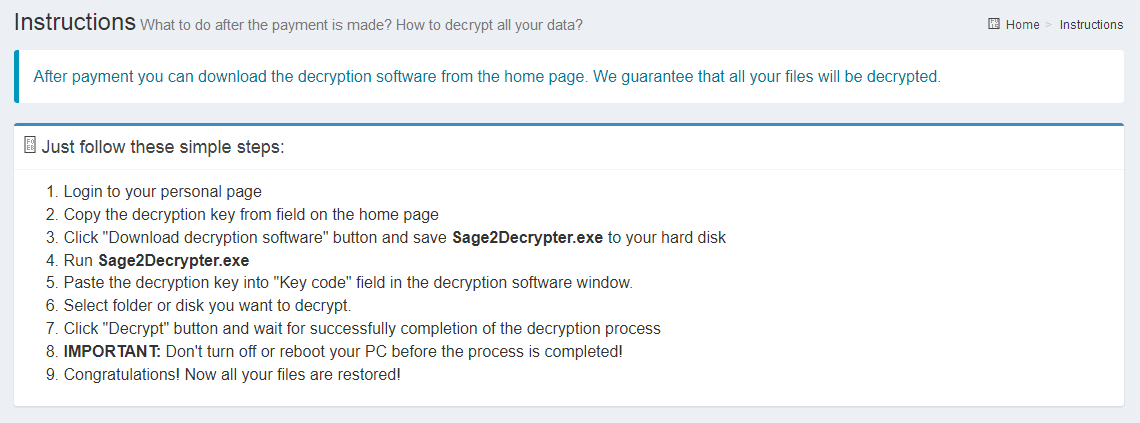Click step 6 "Select folder or disk" line
This screenshot has height=423, width=1140.
[207, 305]
